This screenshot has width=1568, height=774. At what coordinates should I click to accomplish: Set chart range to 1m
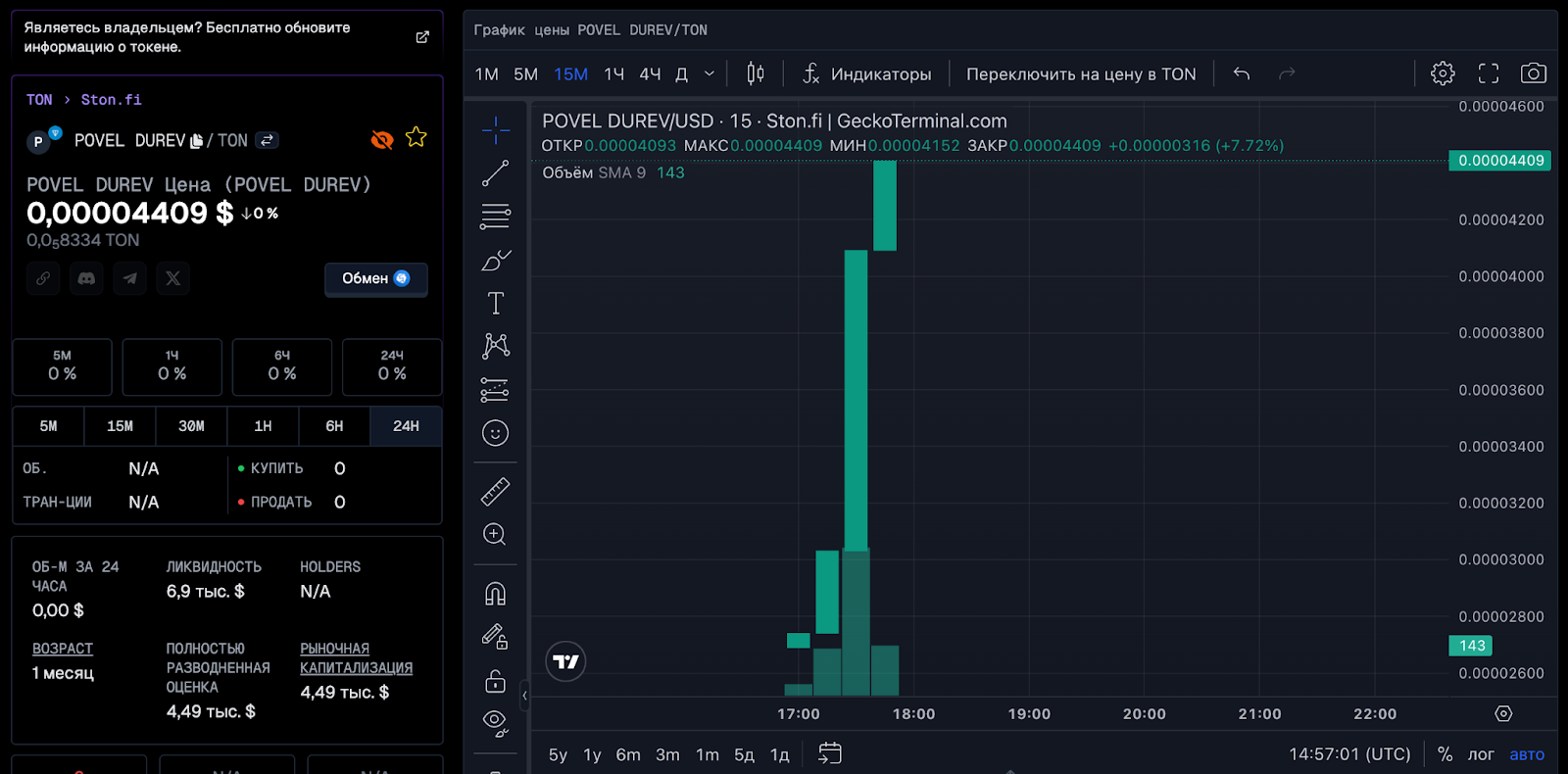(x=708, y=754)
